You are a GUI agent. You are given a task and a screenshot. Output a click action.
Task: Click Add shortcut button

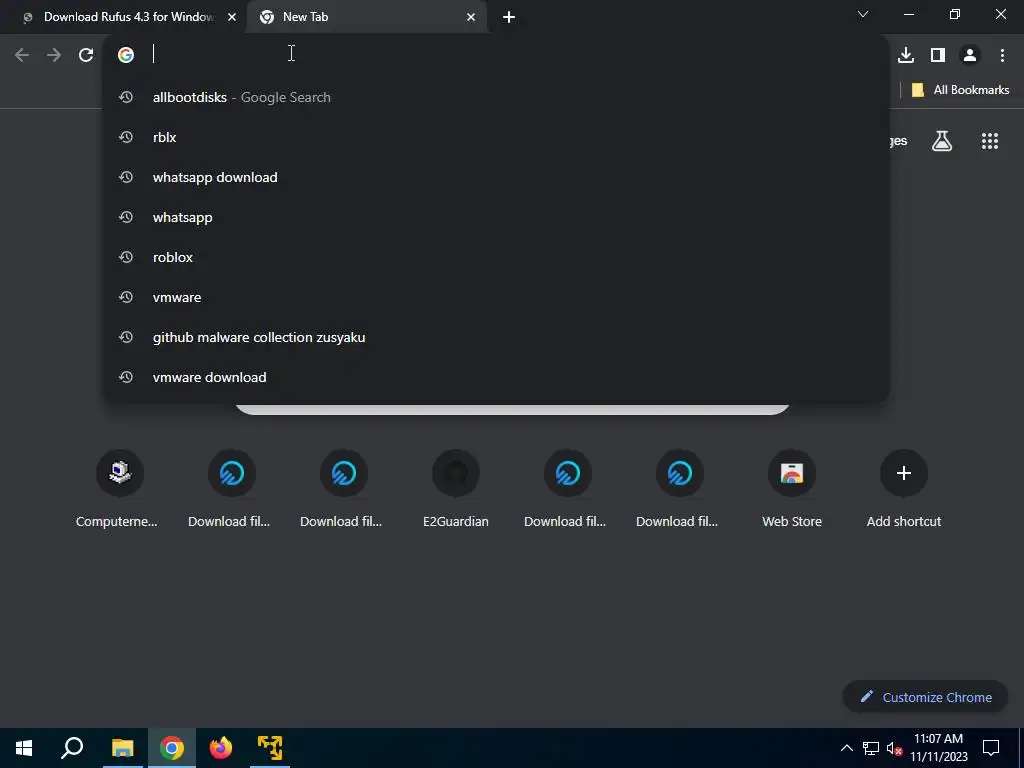tap(904, 488)
